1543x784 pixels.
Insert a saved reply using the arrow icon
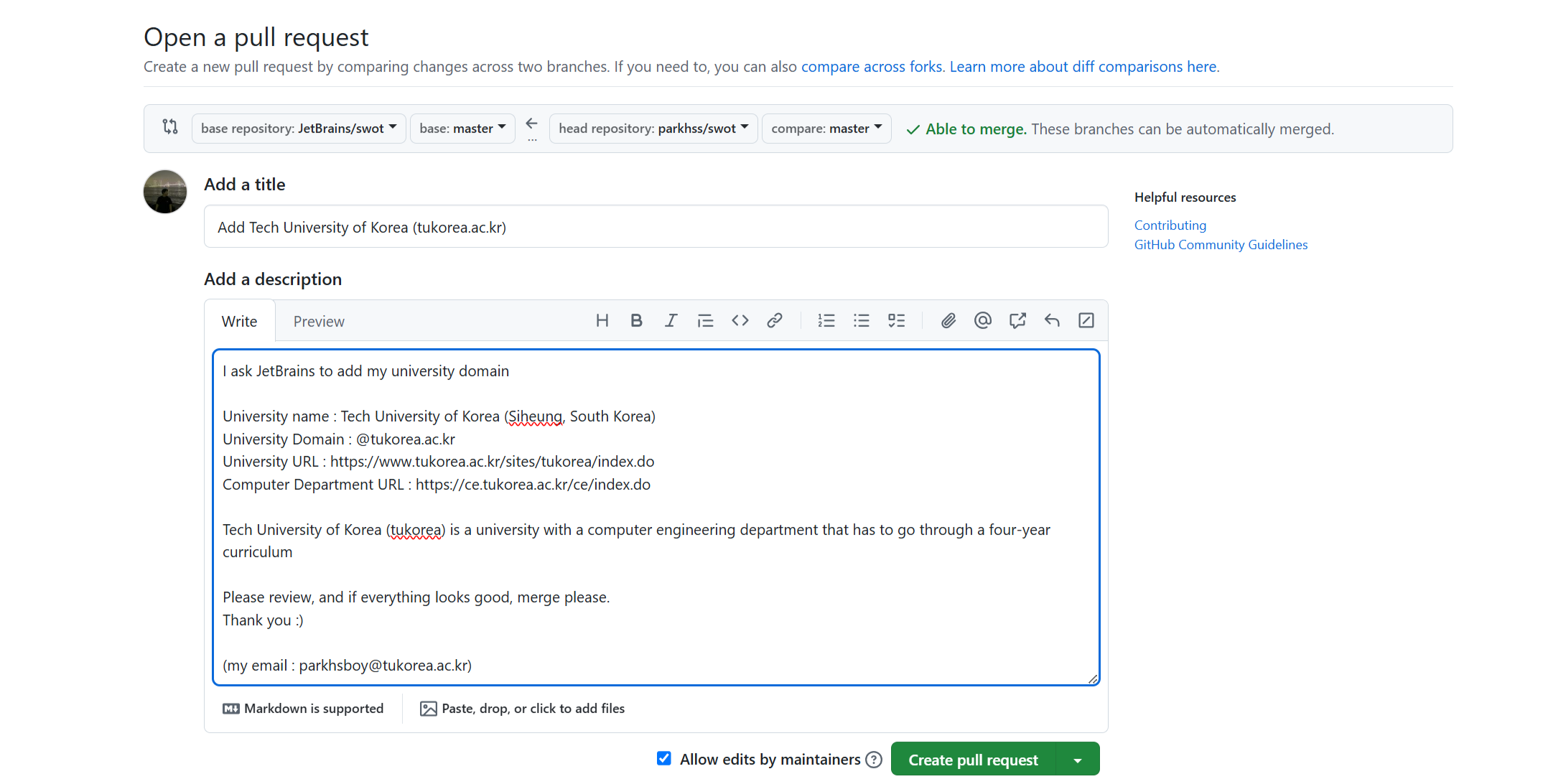pyautogui.click(x=1052, y=320)
